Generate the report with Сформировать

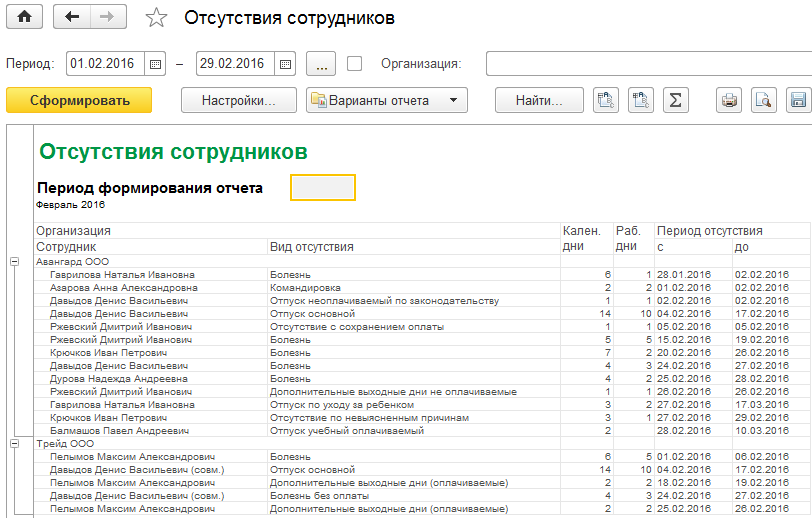point(79,100)
